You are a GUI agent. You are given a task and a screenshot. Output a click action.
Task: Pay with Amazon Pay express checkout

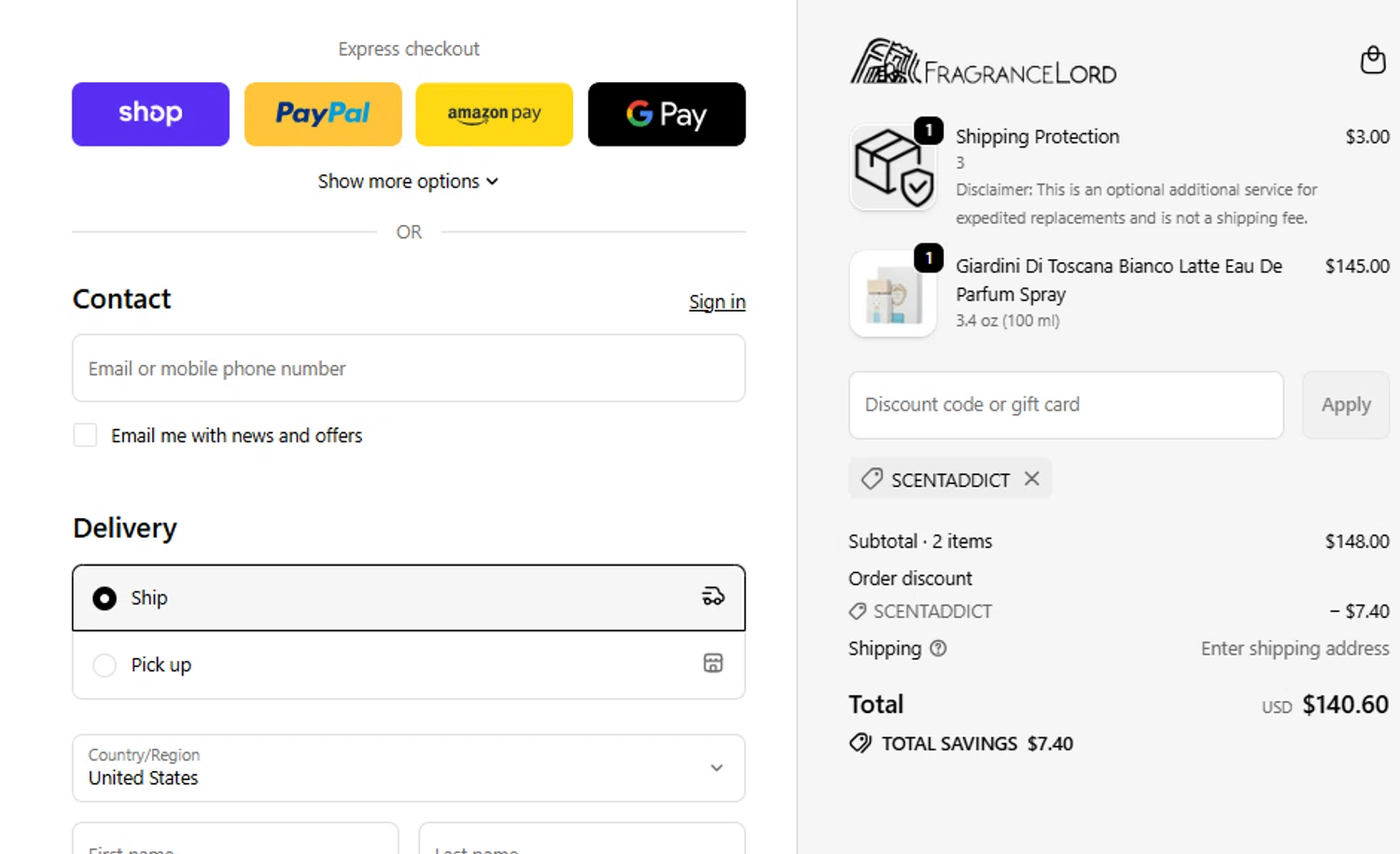pyautogui.click(x=494, y=114)
